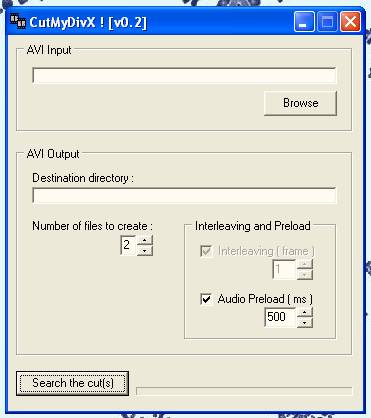The height and width of the screenshot is (418, 371).
Task: Click the CutMyDivX title bar icon
Action: pyautogui.click(x=18, y=22)
